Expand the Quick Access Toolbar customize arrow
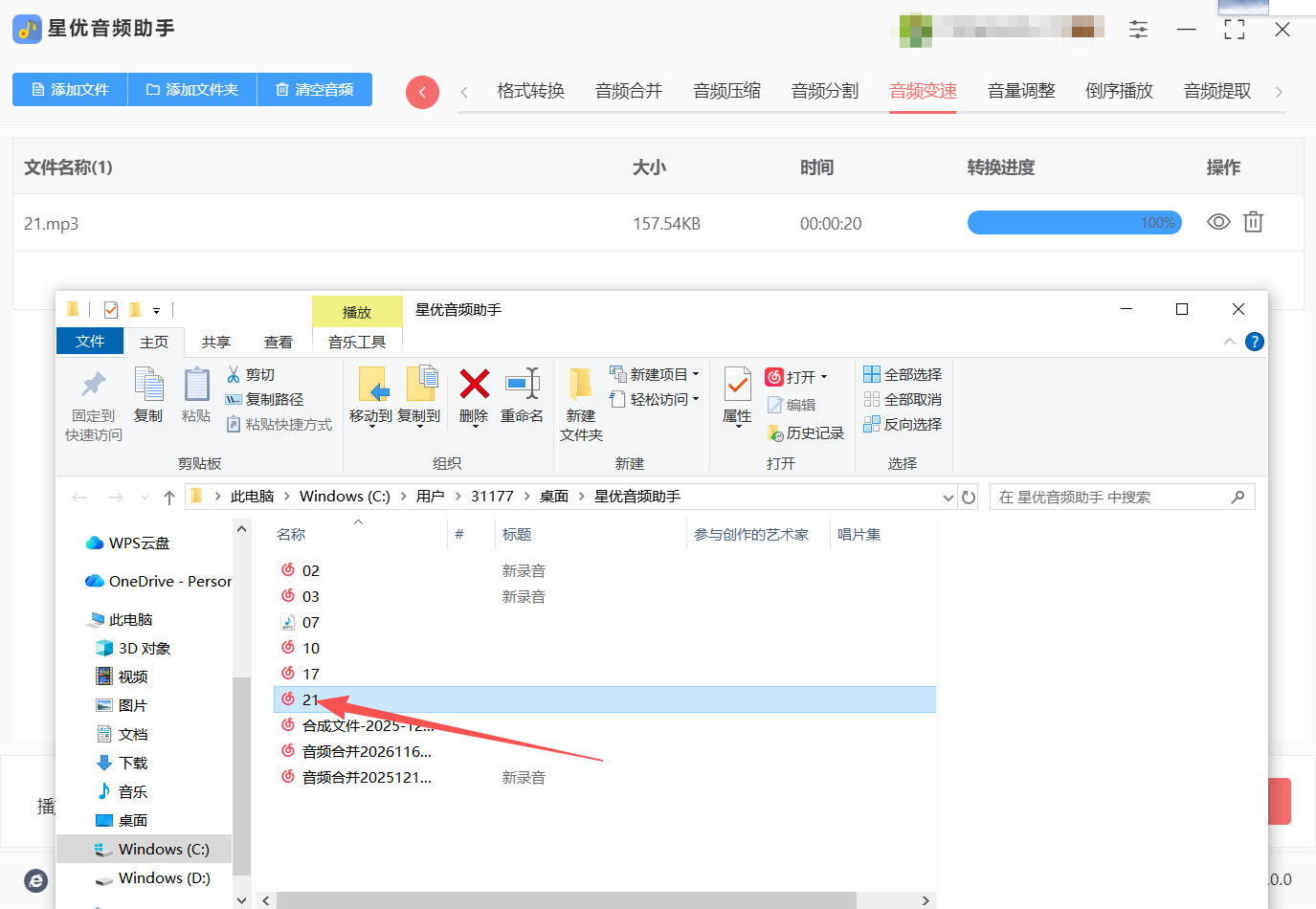Viewport: 1316px width, 909px height. tap(157, 310)
